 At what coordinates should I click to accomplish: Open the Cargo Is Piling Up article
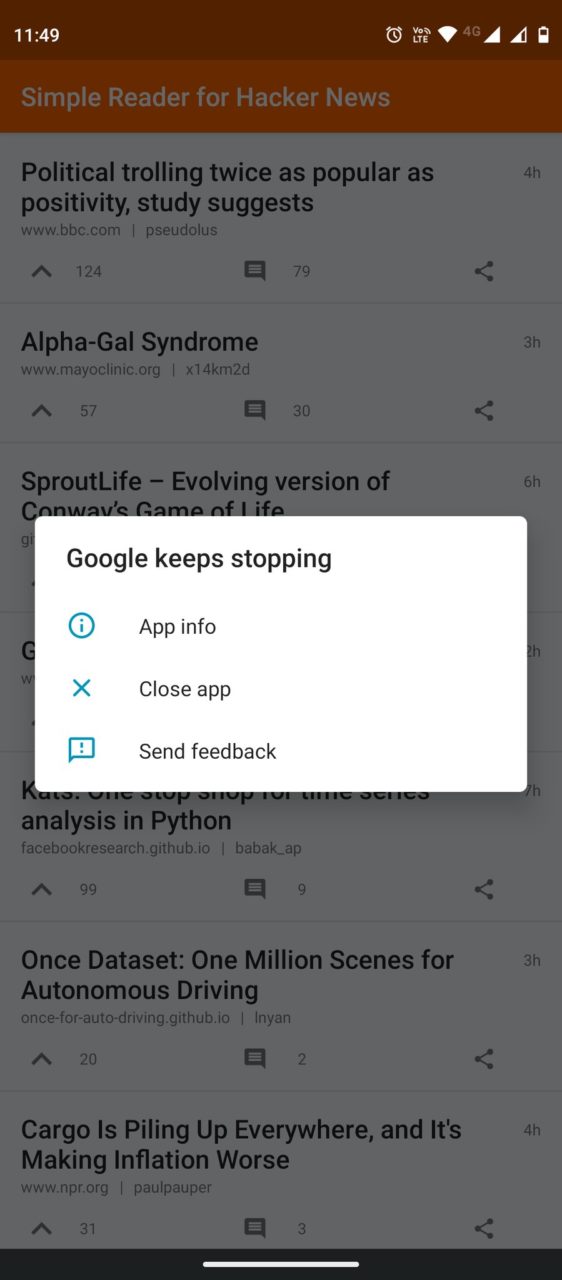pyautogui.click(x=241, y=1145)
